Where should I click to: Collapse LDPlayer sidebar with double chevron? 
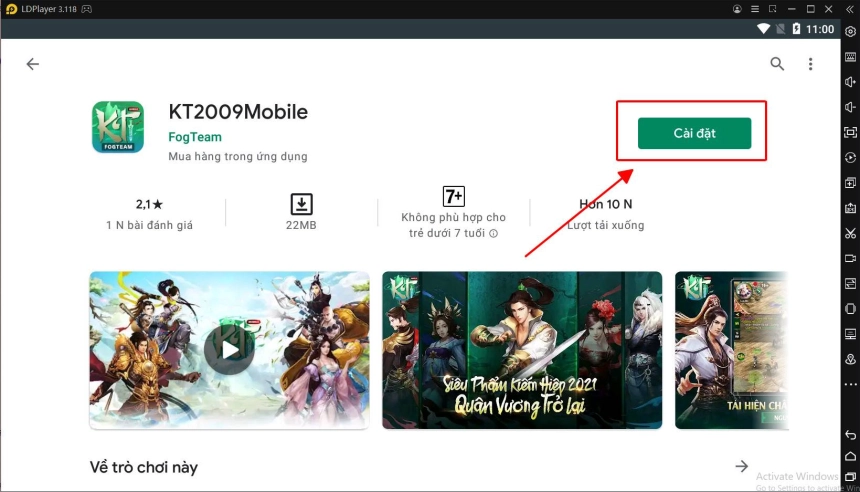(851, 9)
